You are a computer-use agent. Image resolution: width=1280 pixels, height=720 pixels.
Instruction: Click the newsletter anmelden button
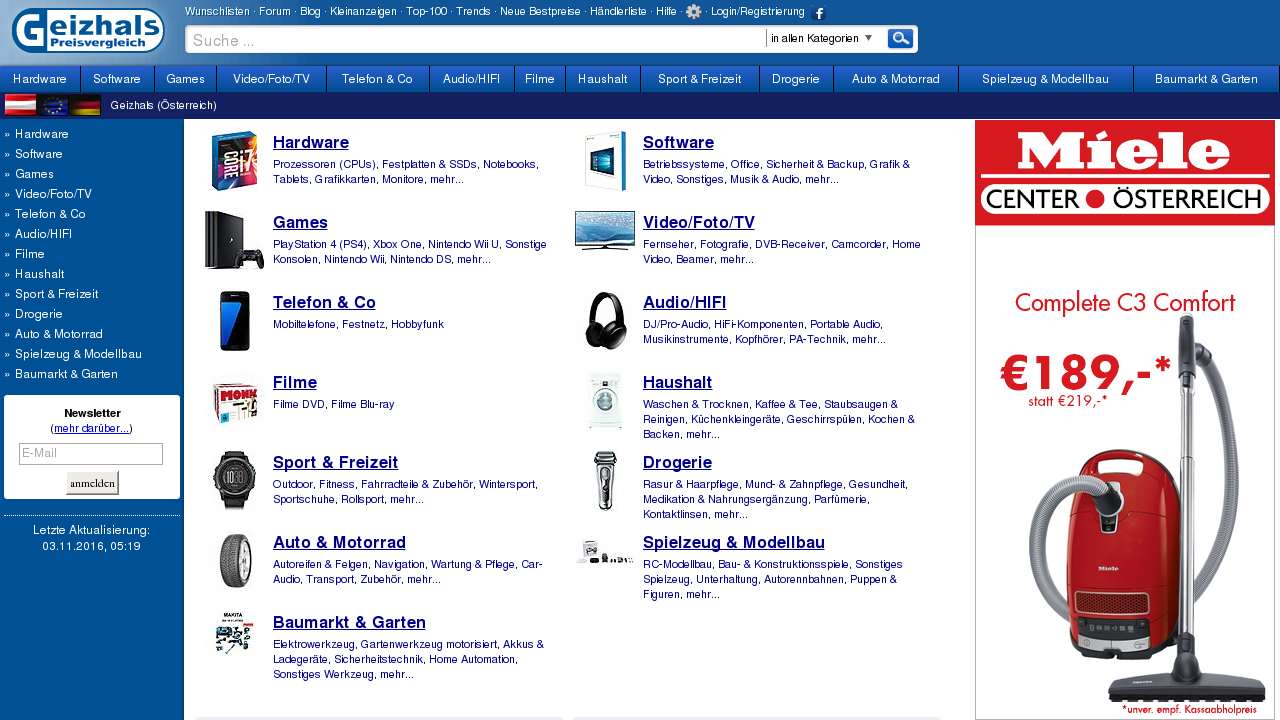click(x=92, y=483)
